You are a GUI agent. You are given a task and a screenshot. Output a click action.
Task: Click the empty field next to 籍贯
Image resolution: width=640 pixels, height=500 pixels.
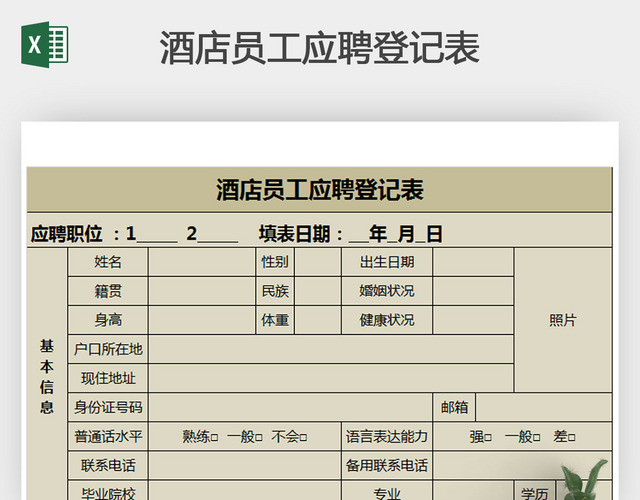(x=202, y=291)
